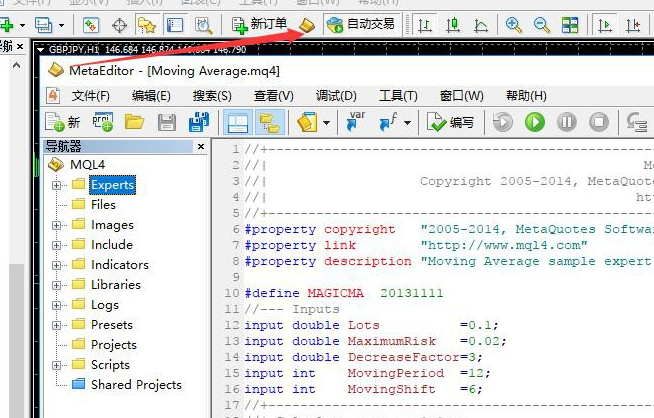This screenshot has width=654, height=418.
Task: Expand the Scripts folder tree node
Action: [x=57, y=365]
